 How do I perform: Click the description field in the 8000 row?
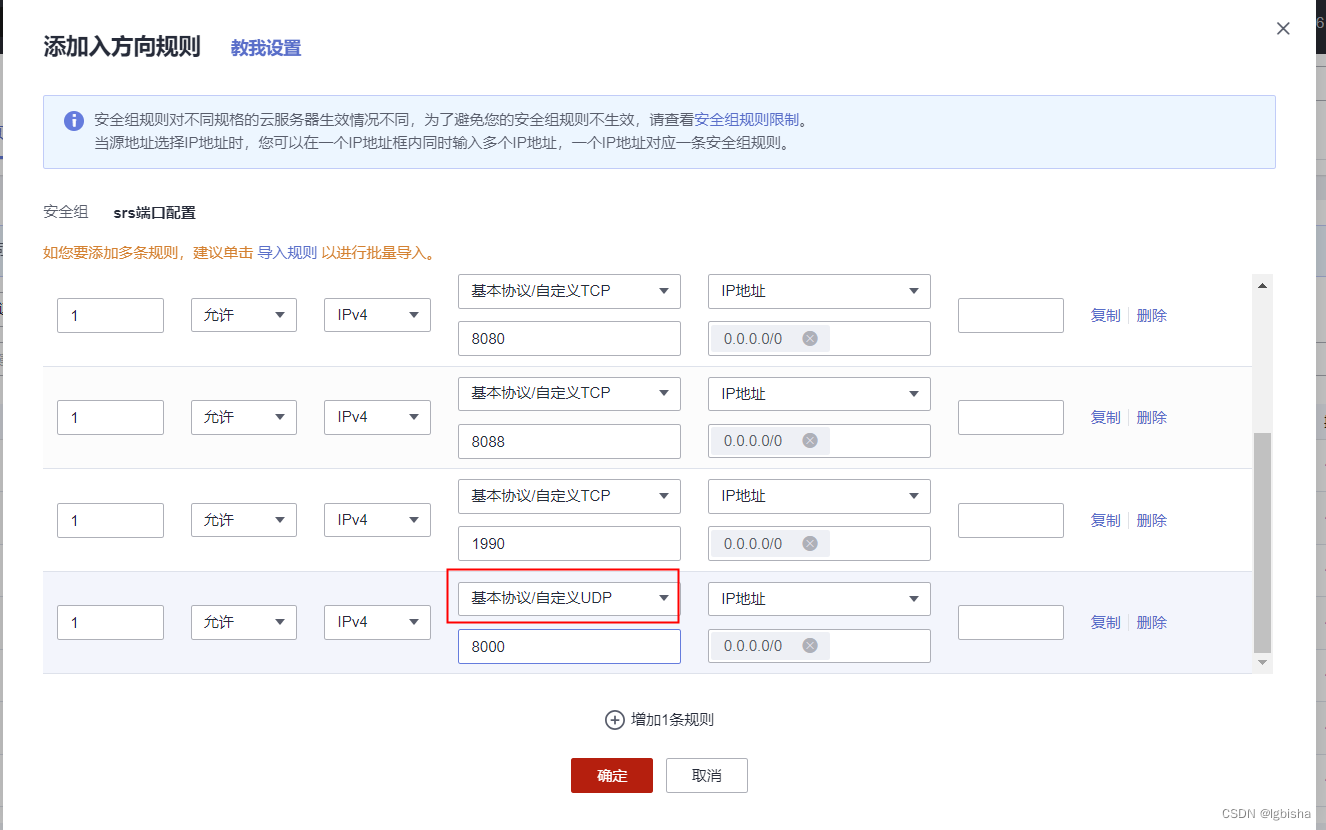click(1011, 622)
